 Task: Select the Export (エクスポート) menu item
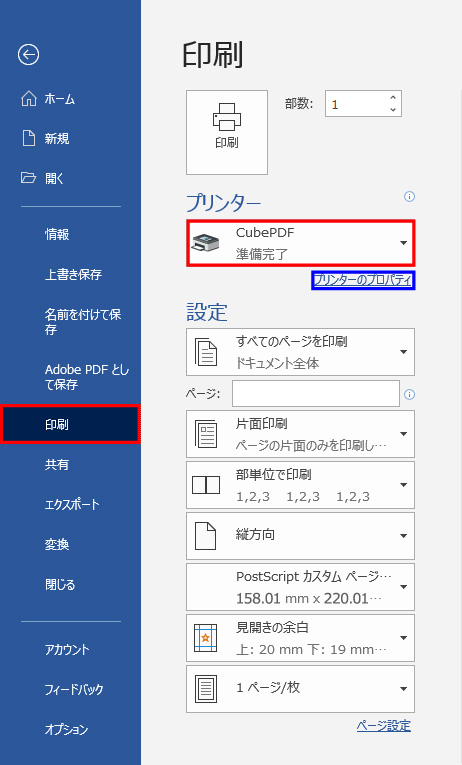[72, 504]
